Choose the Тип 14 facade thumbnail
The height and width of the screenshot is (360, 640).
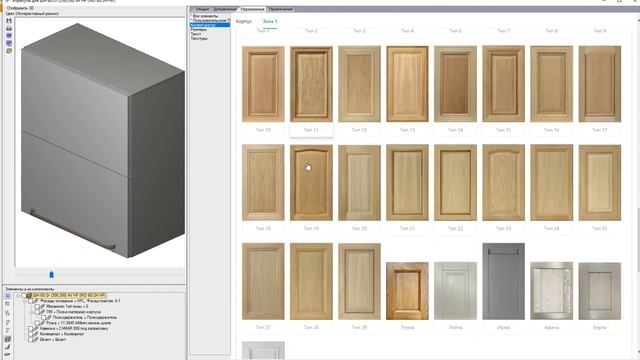tap(455, 84)
